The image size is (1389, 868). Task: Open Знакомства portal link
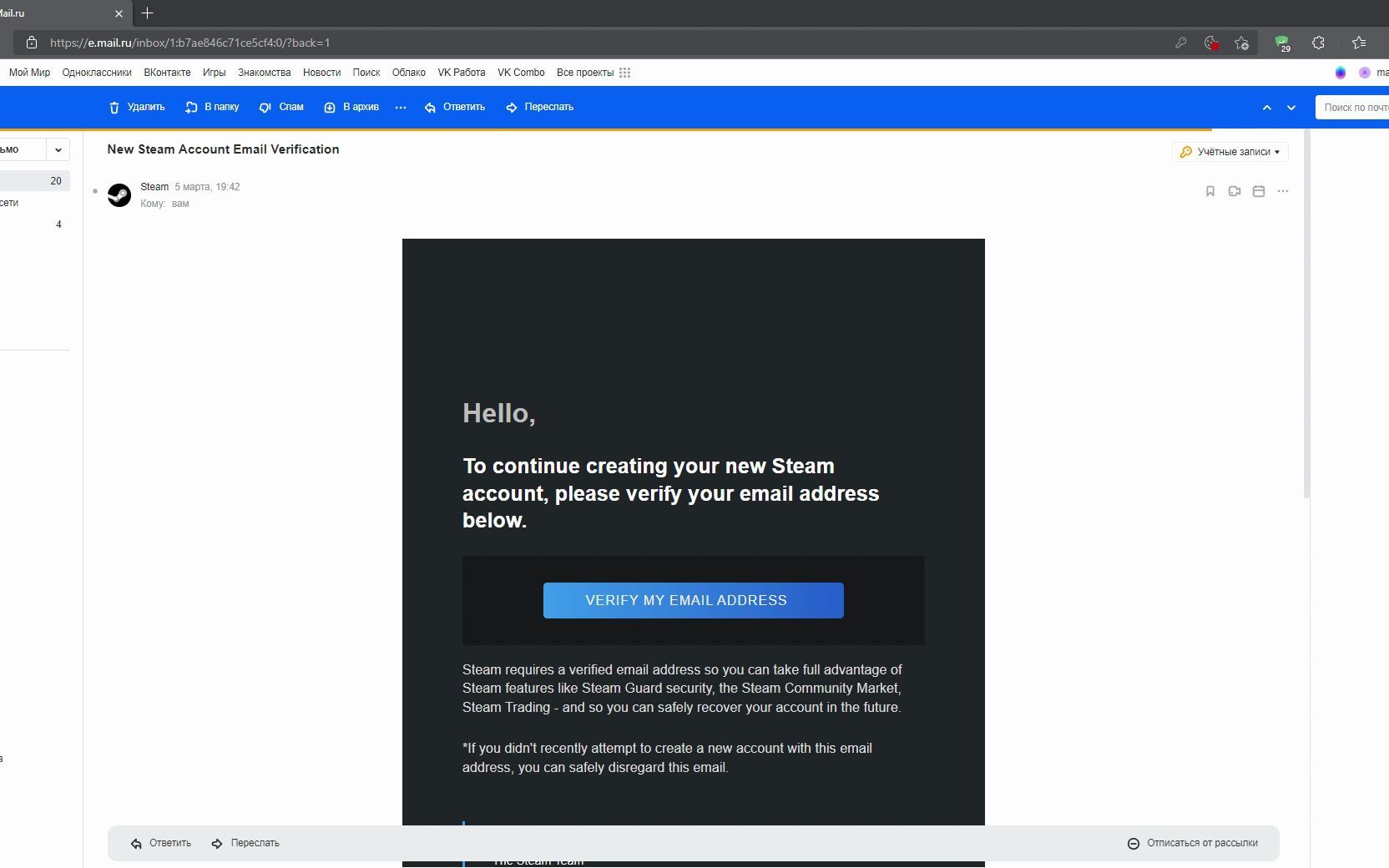(264, 73)
